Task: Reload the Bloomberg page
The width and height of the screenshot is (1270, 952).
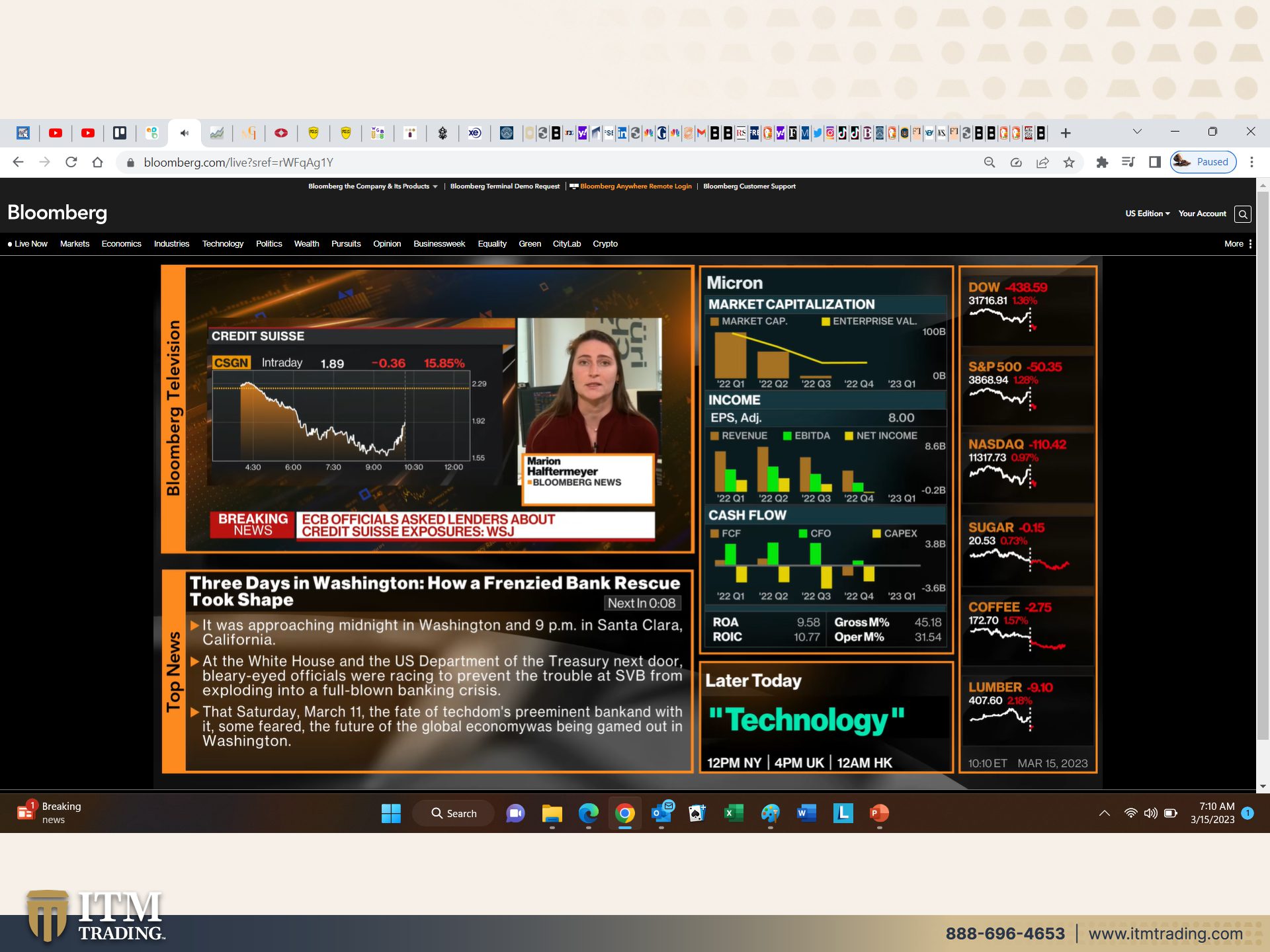Action: coord(71,162)
